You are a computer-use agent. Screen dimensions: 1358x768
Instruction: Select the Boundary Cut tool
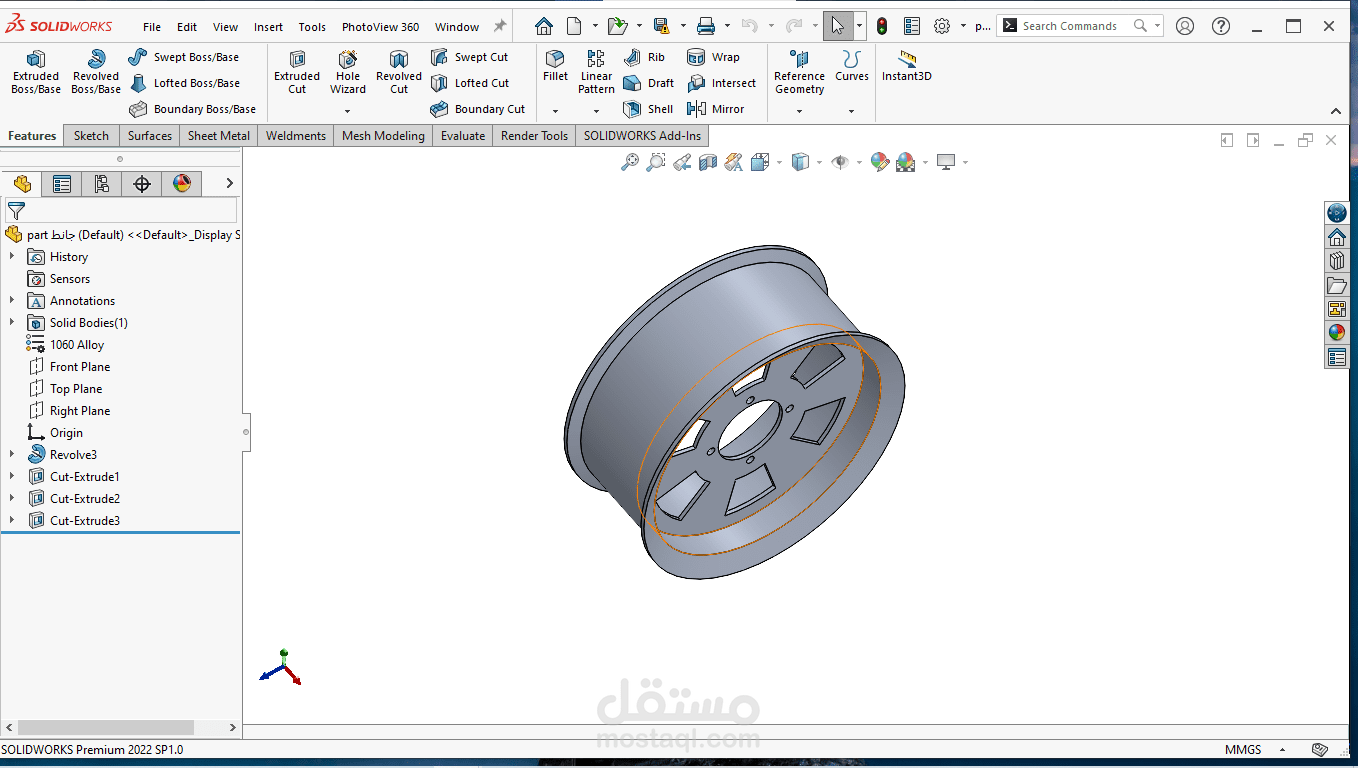478,109
